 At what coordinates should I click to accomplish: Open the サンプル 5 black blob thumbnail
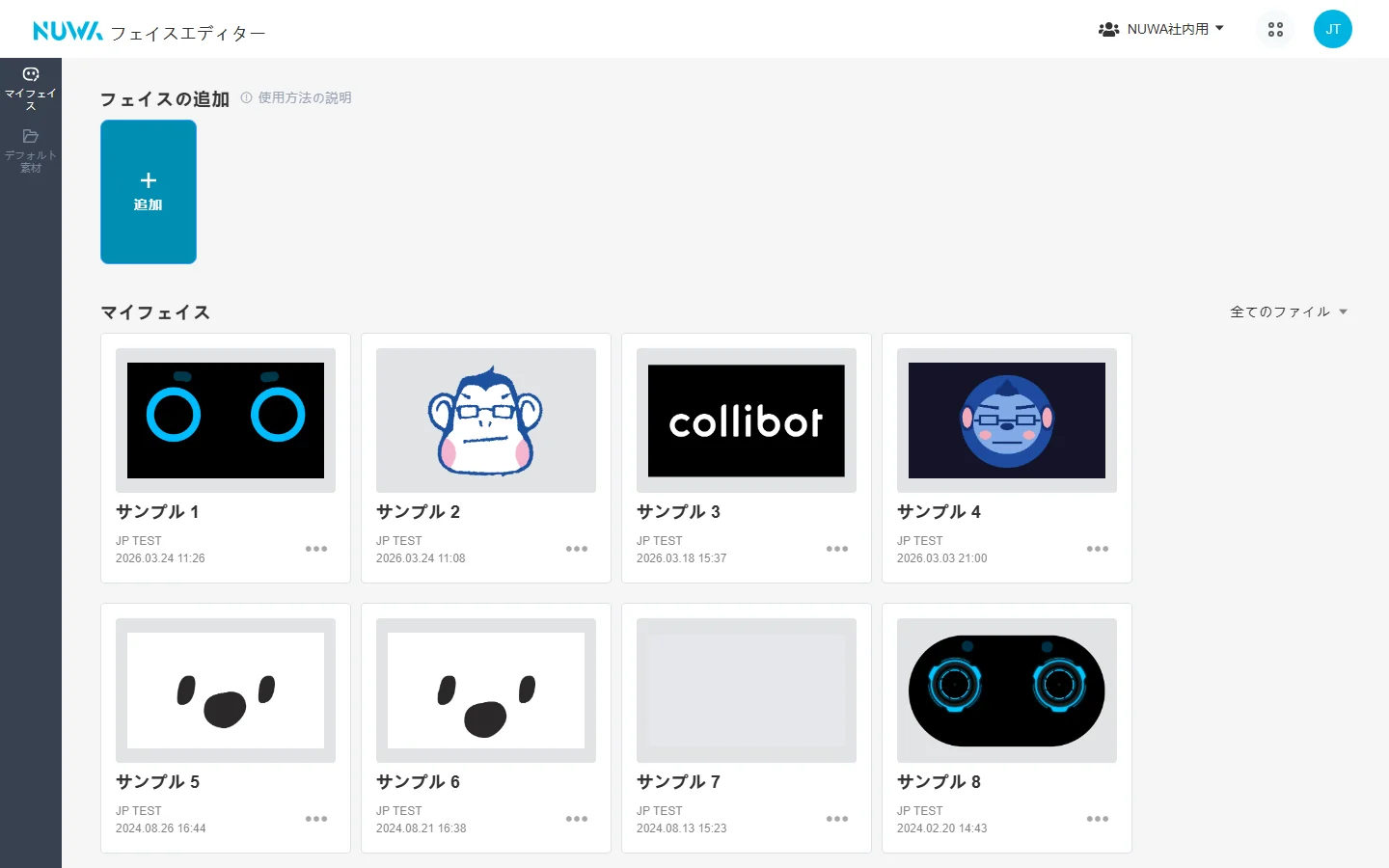coord(226,691)
